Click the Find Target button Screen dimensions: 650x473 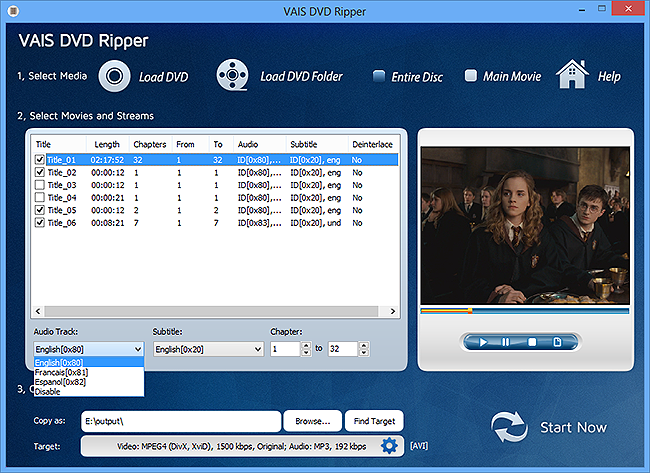click(x=374, y=421)
